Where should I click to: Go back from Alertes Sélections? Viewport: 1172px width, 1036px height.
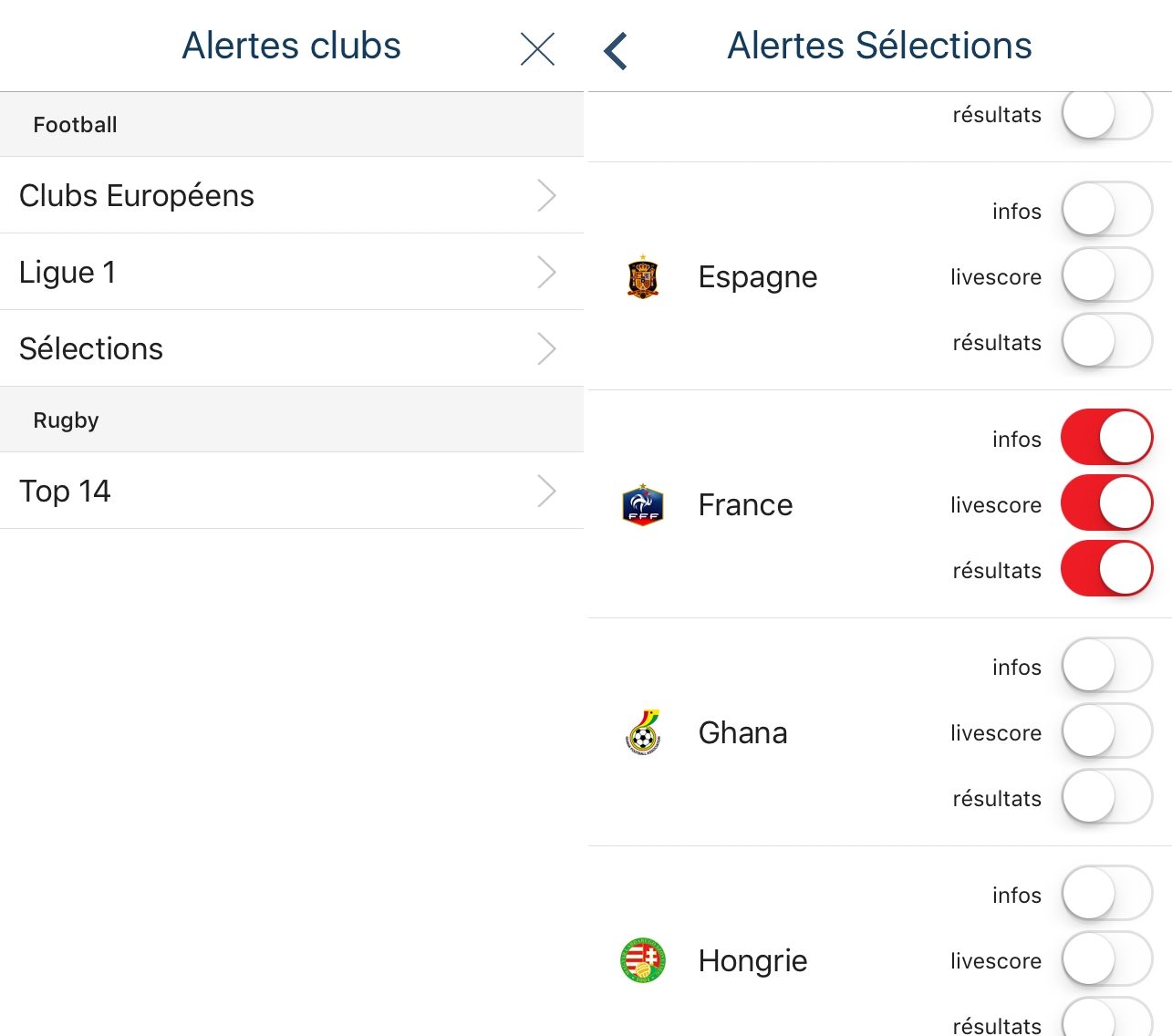(616, 51)
